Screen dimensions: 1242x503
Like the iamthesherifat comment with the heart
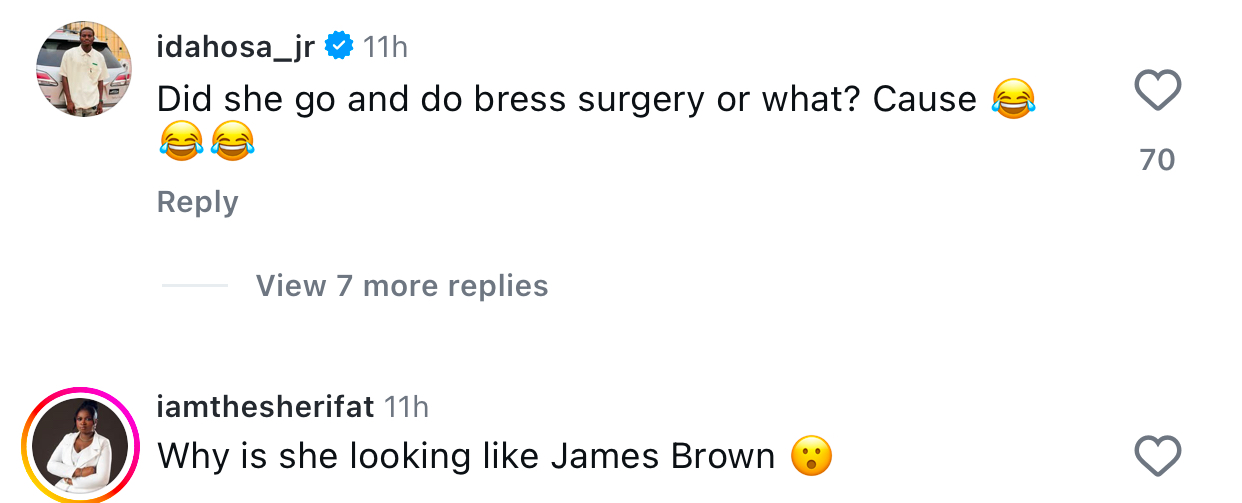1158,457
